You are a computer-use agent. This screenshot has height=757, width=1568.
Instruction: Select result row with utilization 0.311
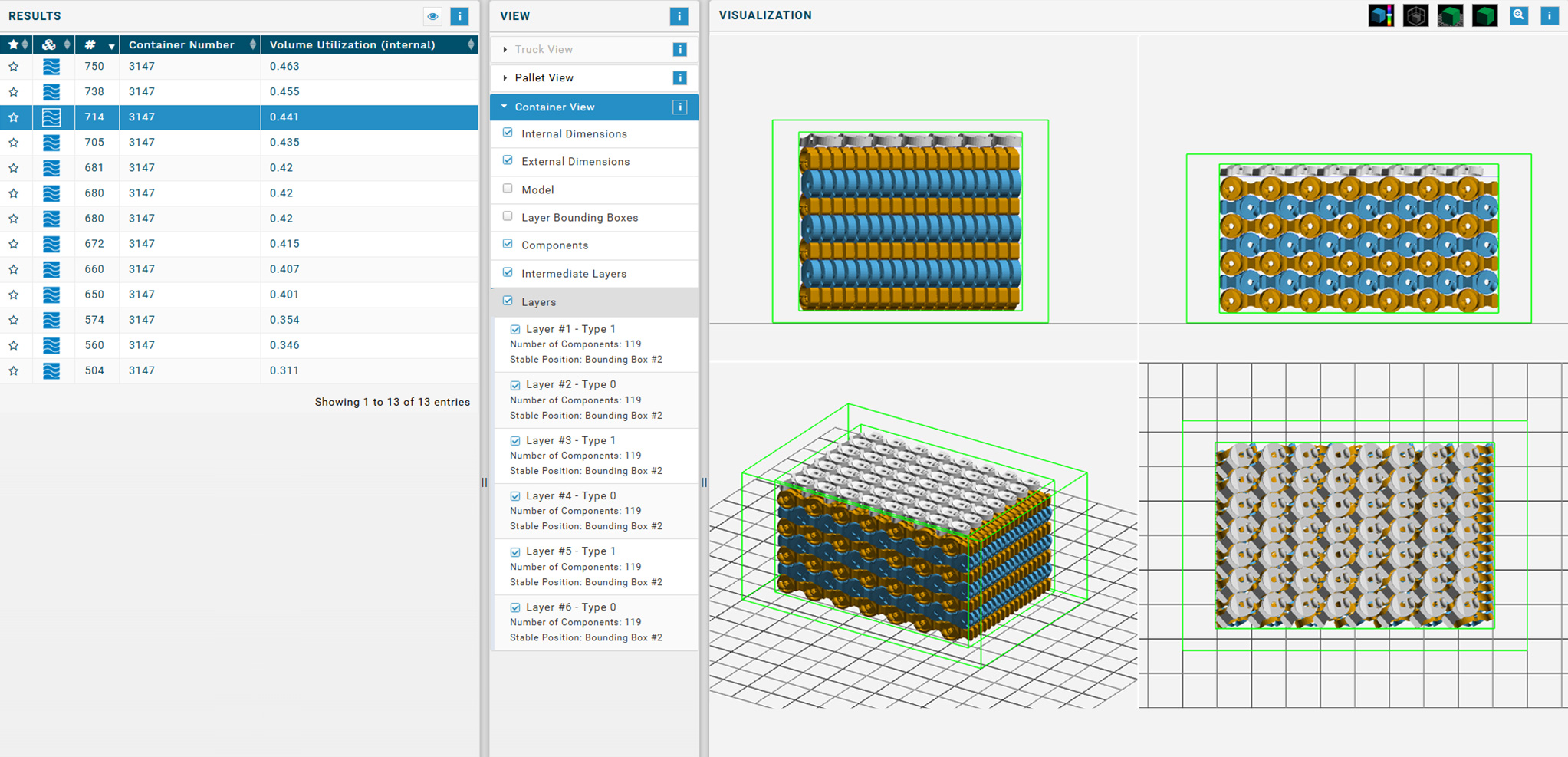point(239,370)
